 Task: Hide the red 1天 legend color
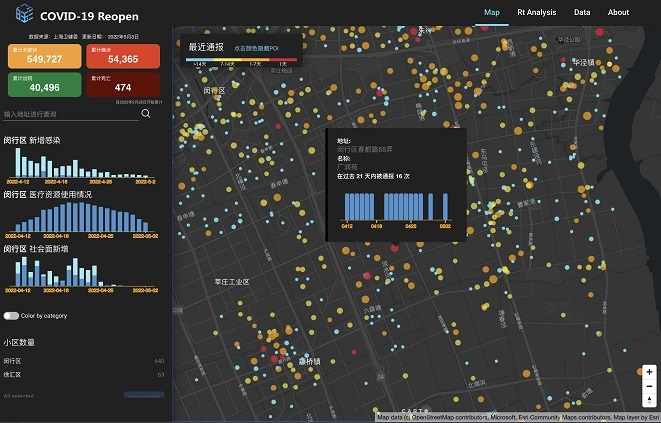click(x=284, y=60)
